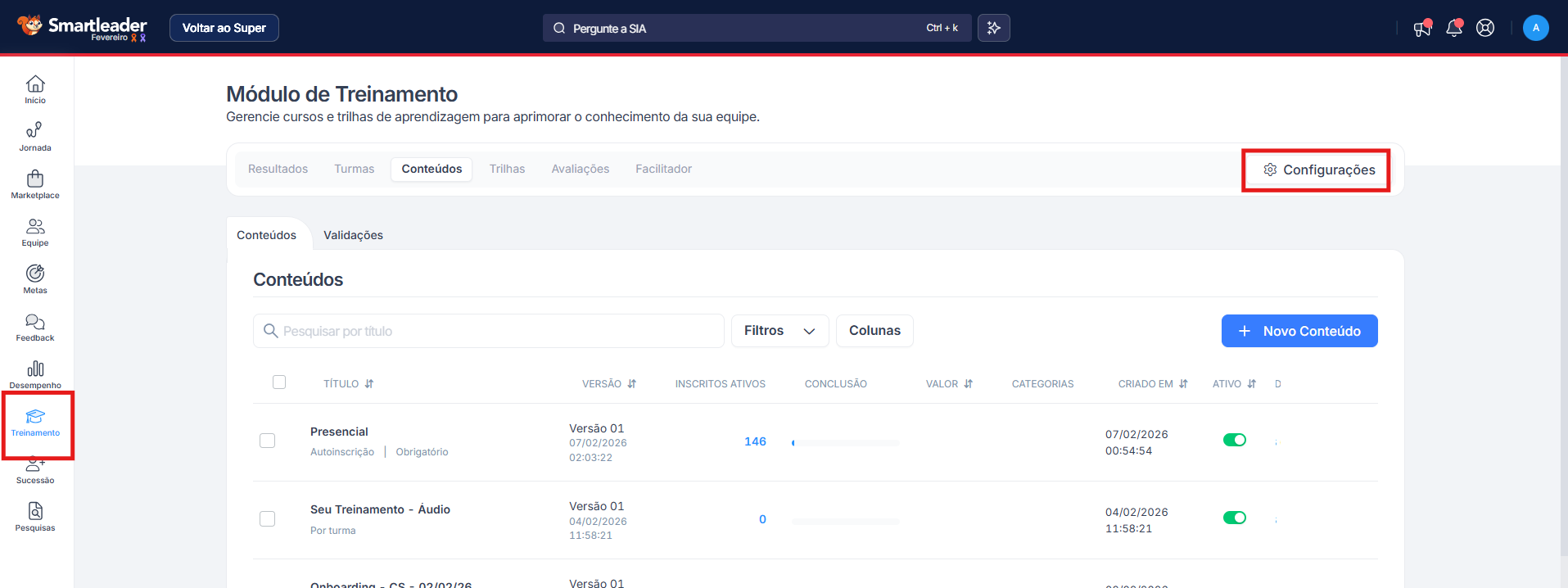Click the Novo Conteúdo button

[x=1299, y=331]
